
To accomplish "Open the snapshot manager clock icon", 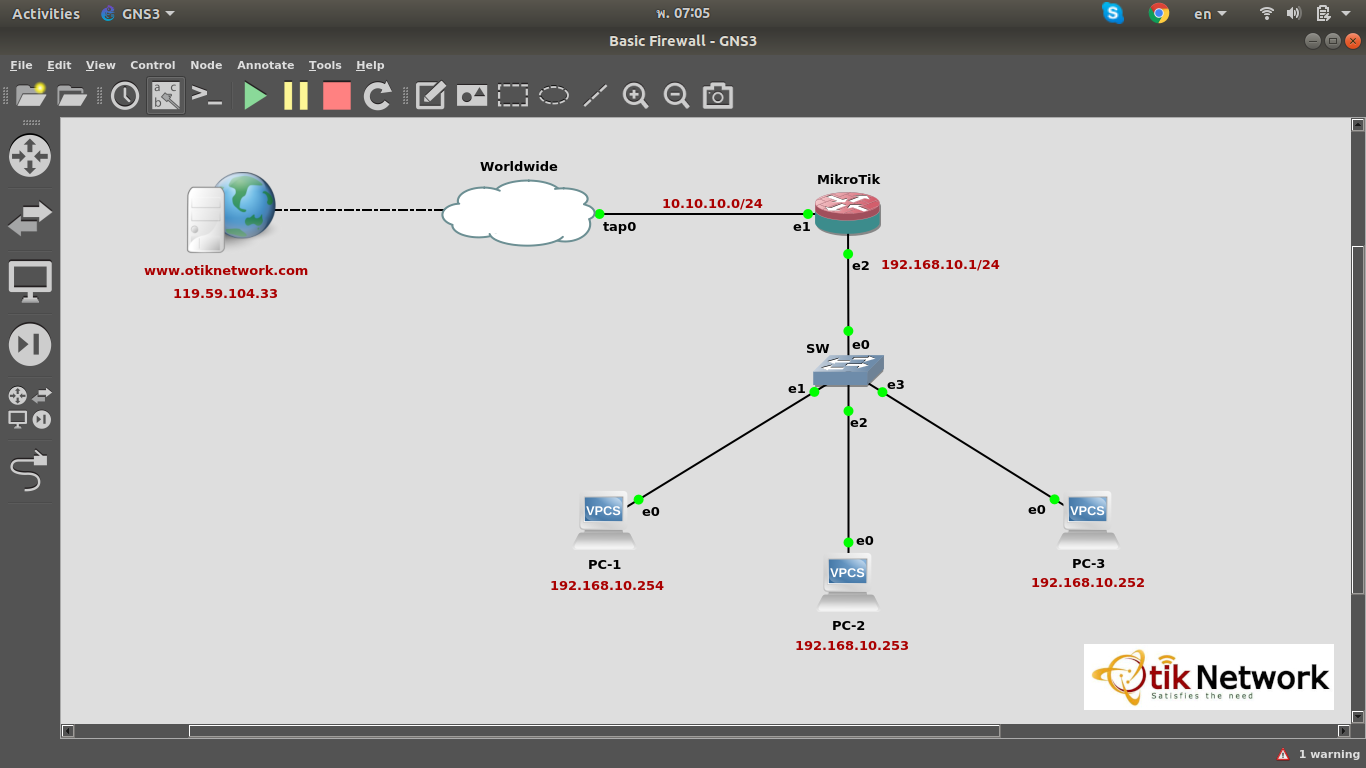I will [x=125, y=96].
